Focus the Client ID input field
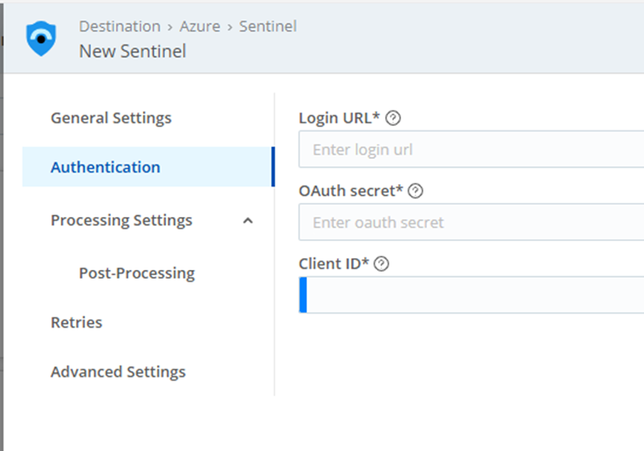Screen dimensions: 644x451 click(x=471, y=295)
